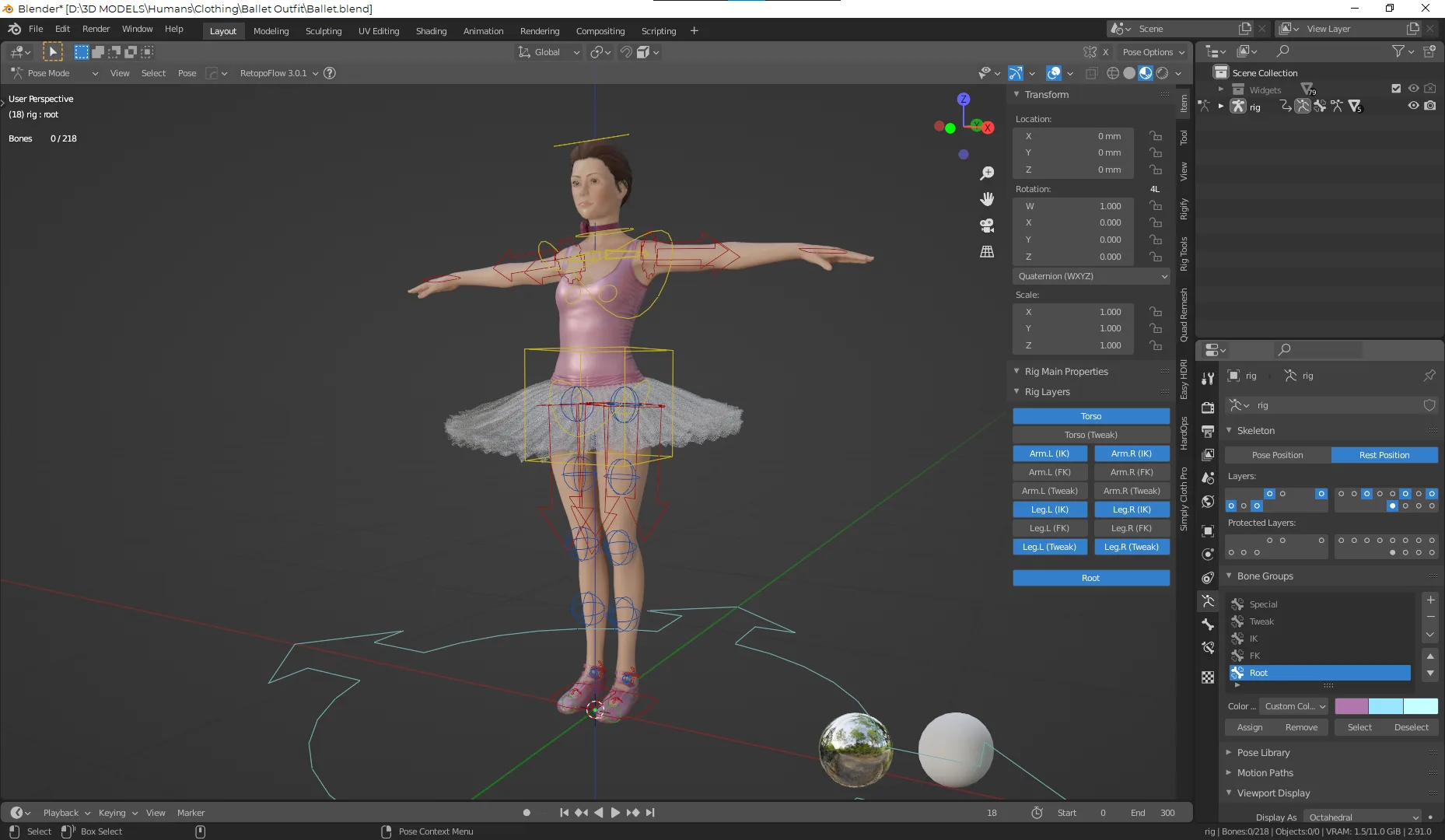
Task: Click the navigation gizmo Z axis
Action: coord(964,99)
